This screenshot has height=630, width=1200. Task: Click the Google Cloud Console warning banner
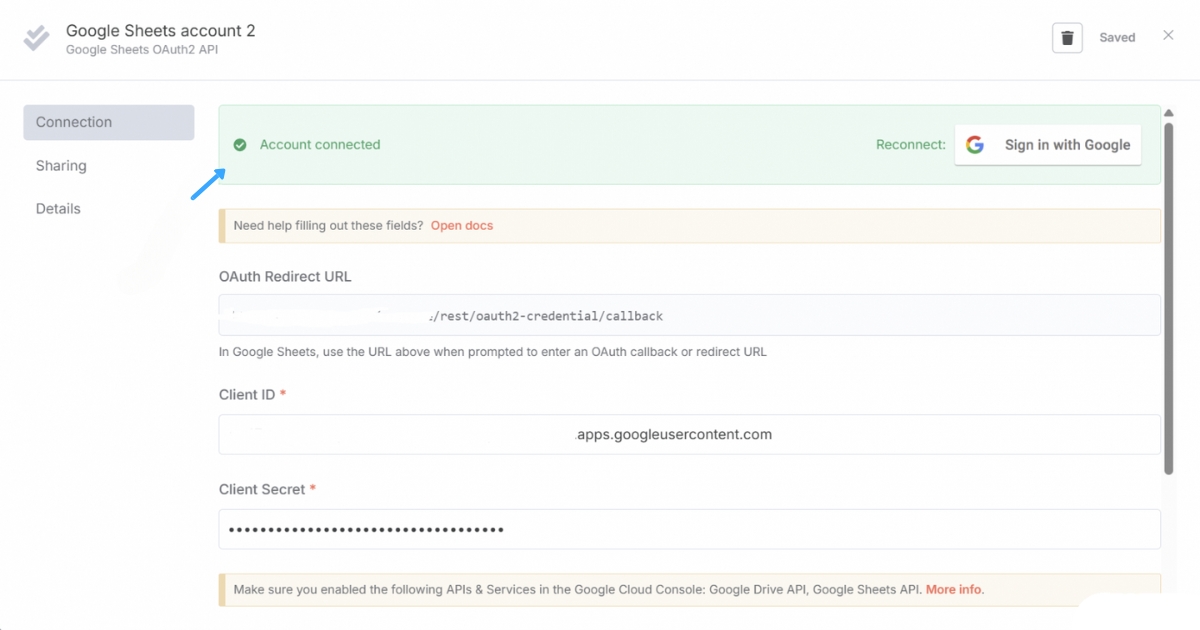(x=690, y=589)
